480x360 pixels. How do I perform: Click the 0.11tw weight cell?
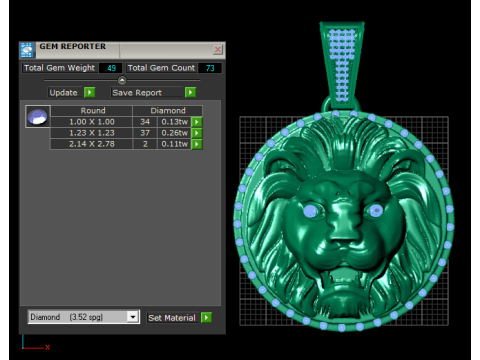(174, 144)
